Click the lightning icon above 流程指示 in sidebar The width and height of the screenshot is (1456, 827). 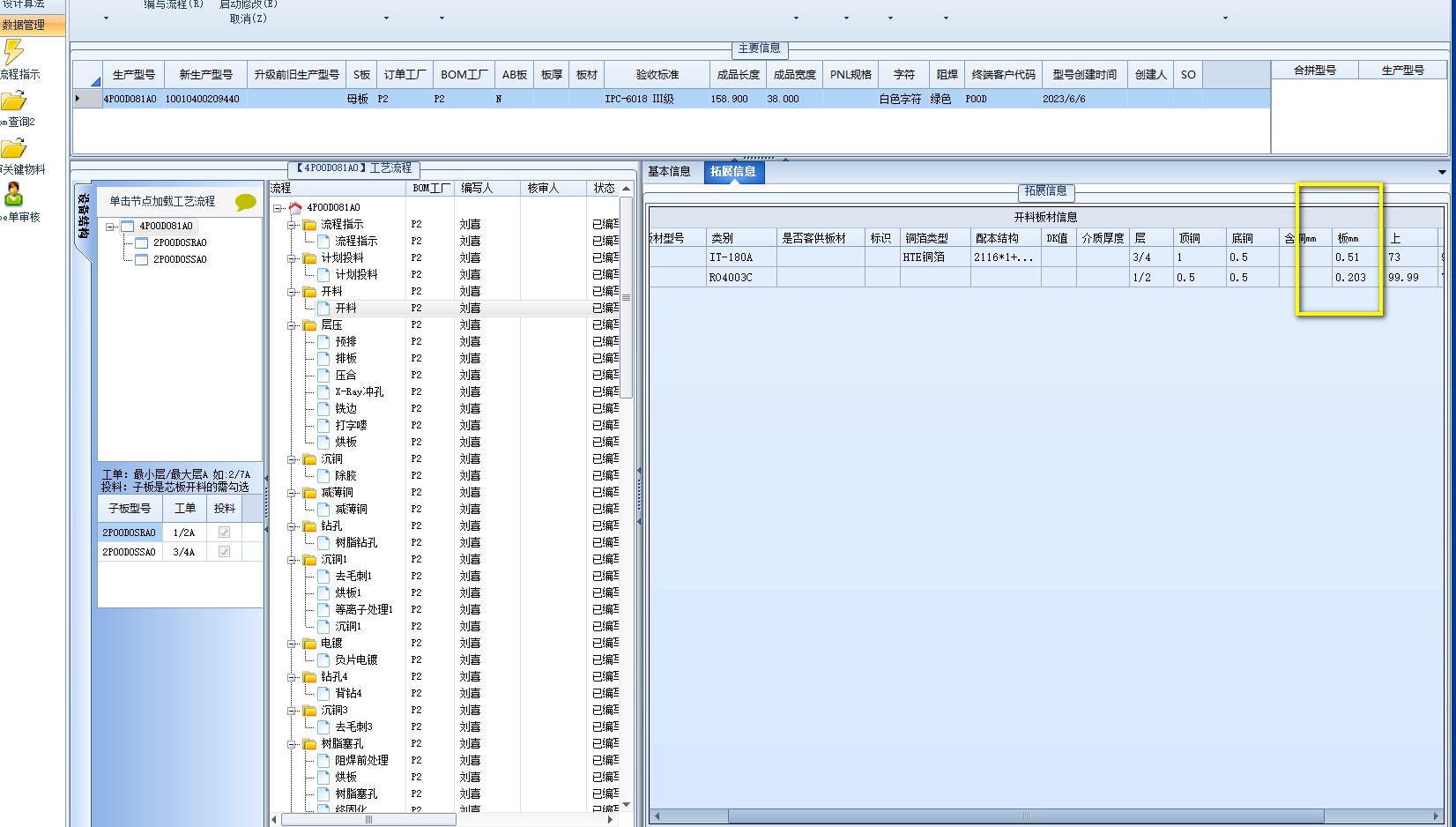[13, 52]
